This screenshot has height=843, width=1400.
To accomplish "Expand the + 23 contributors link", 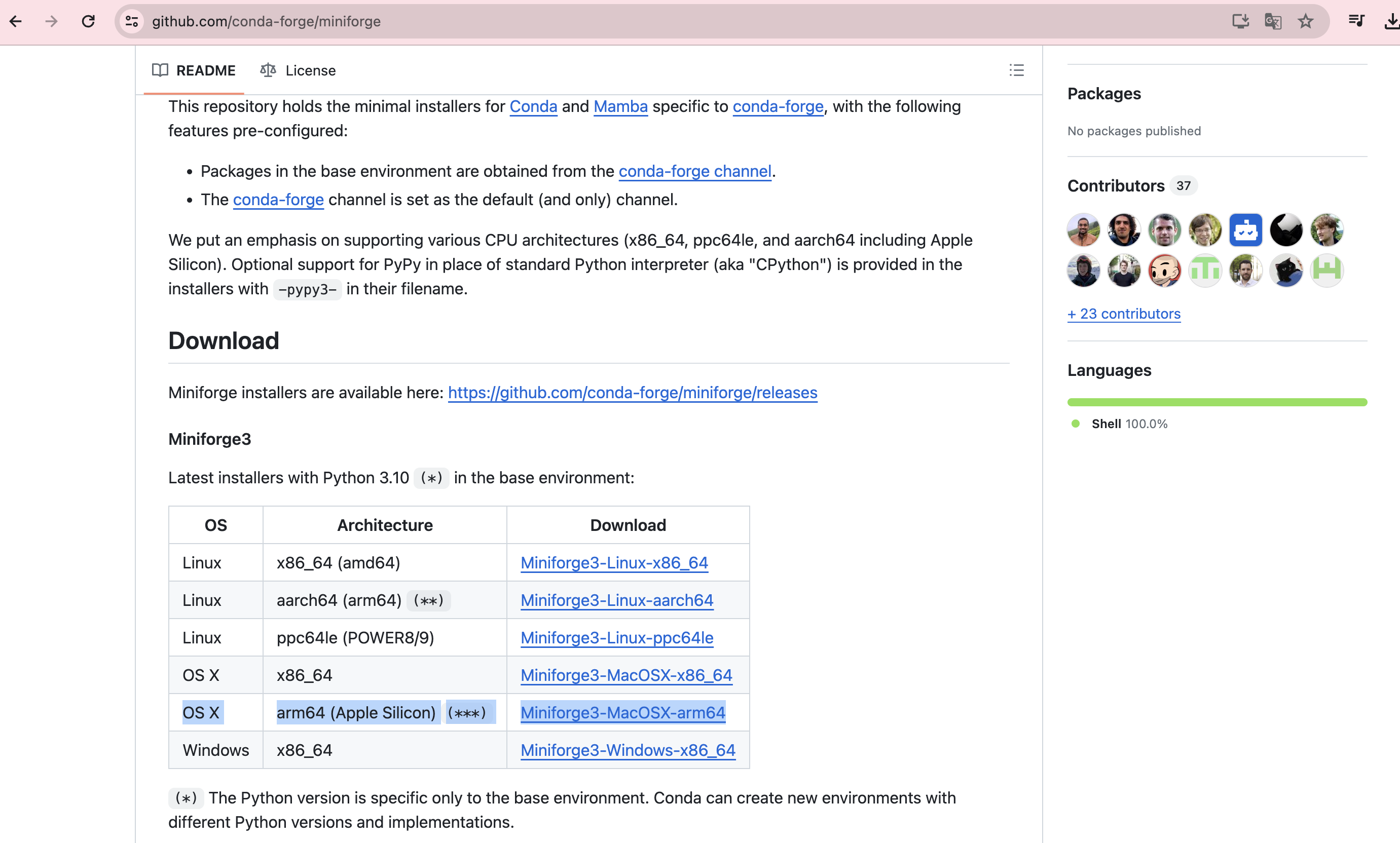I will pos(1123,314).
